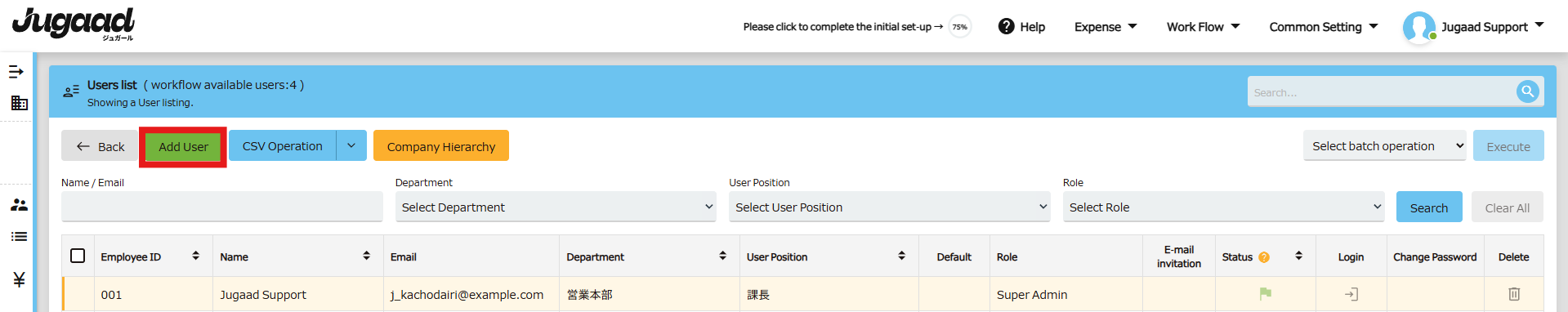Screen dimensions: 1568x312
Task: Open the Common Setting menu
Action: click(x=1324, y=27)
